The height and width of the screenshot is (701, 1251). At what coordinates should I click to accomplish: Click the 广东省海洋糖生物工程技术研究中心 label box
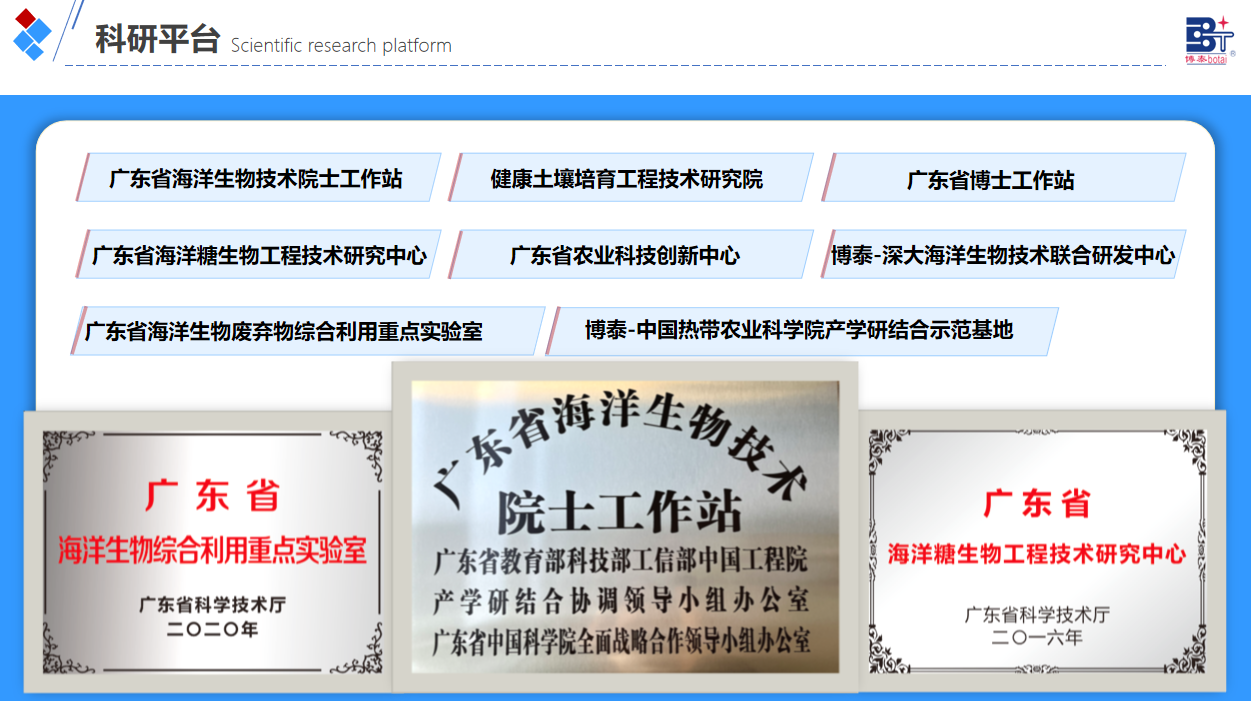[x=259, y=255]
